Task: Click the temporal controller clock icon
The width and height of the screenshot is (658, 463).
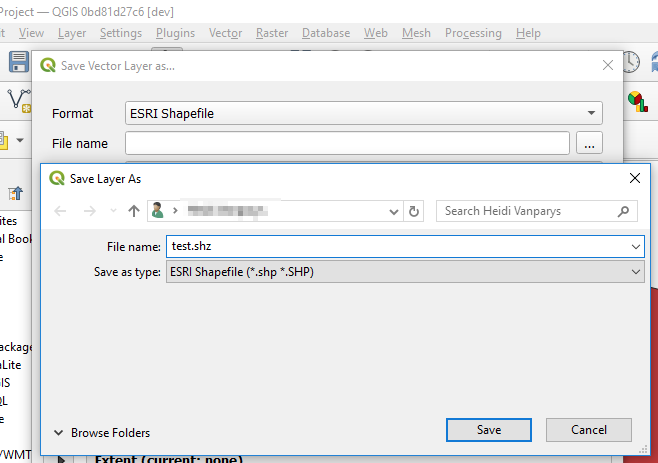Action: (631, 62)
